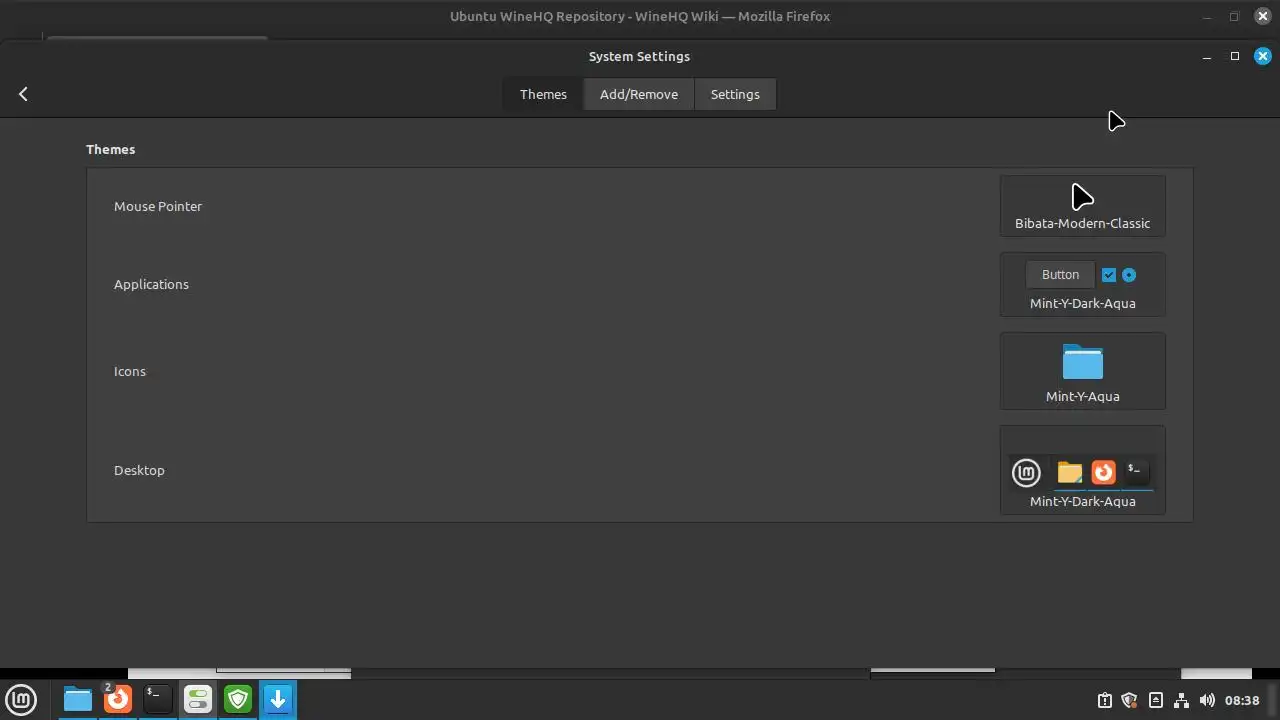Viewport: 1280px width, 720px height.
Task: Open the Applications theme chooser button
Action: coord(1082,285)
